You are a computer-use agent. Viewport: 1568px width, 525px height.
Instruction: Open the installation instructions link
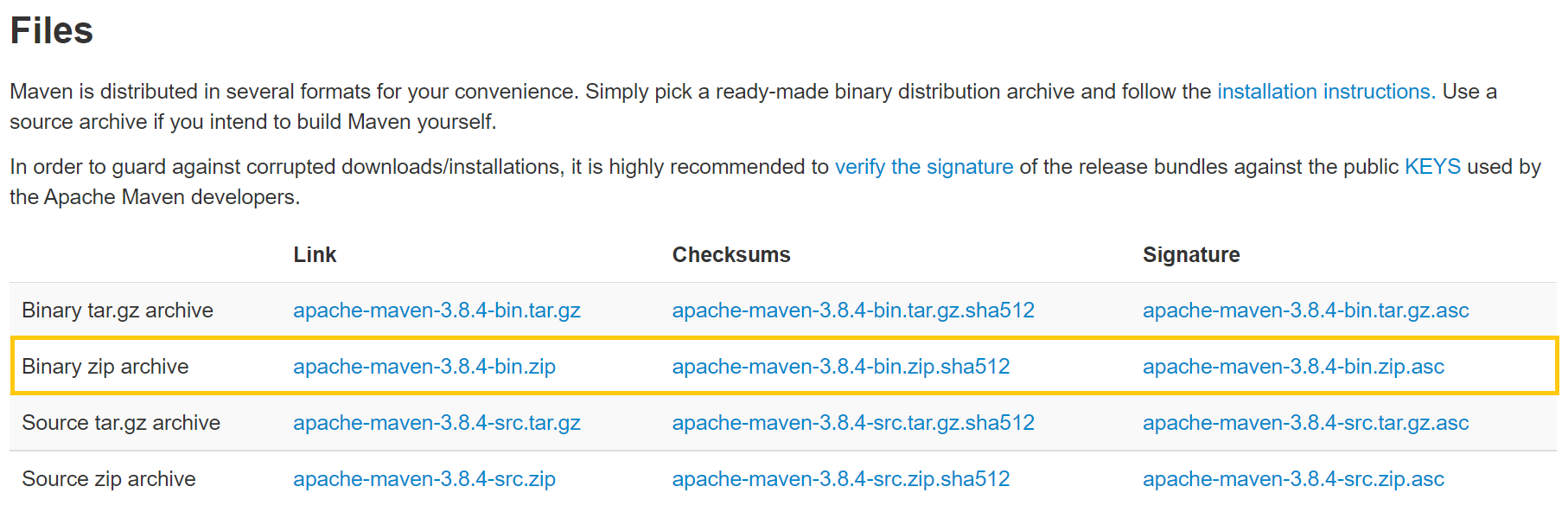[x=1325, y=92]
